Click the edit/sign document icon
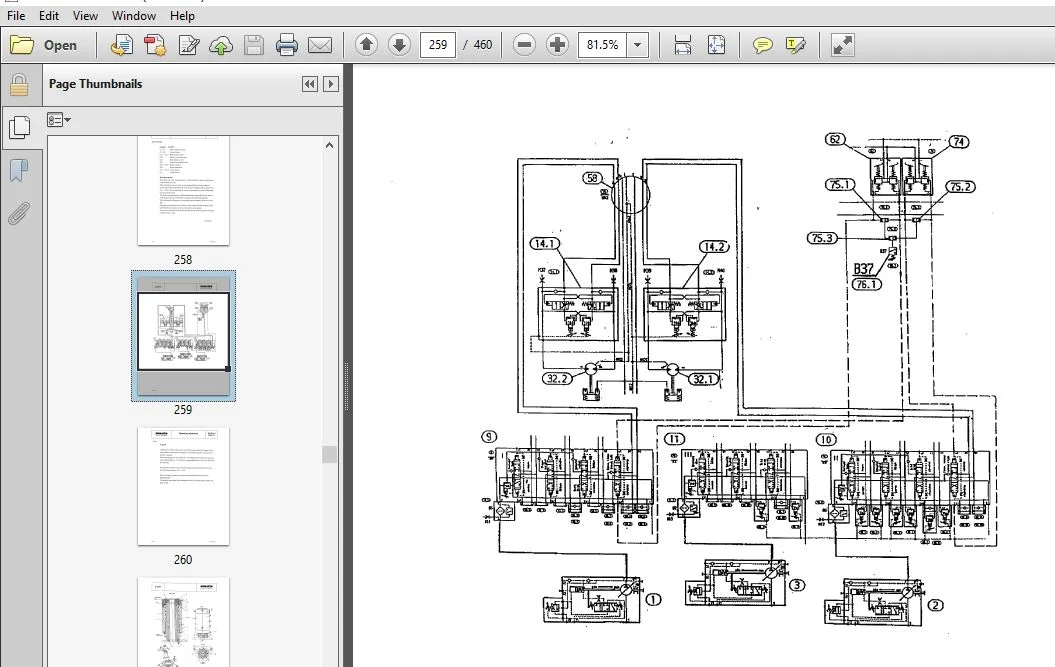The image size is (1055, 667). [188, 45]
